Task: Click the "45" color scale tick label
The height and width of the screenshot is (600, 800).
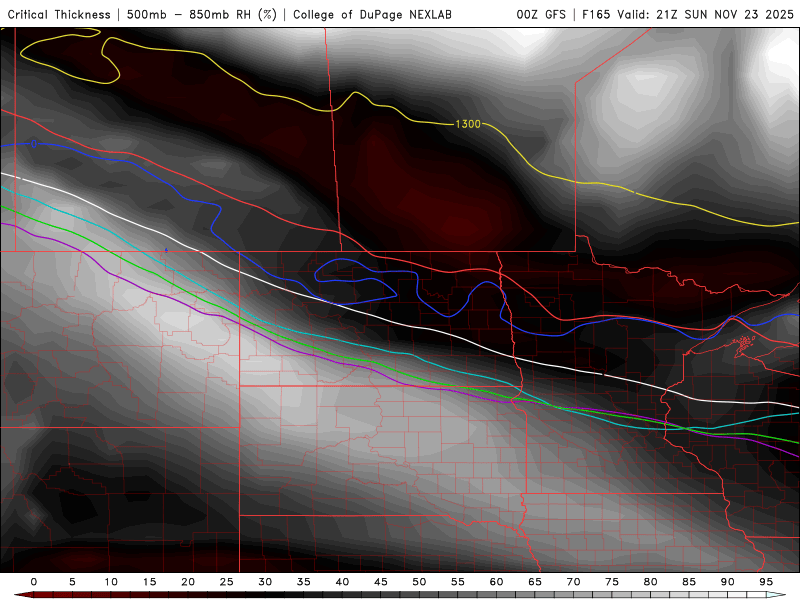Action: (x=381, y=582)
